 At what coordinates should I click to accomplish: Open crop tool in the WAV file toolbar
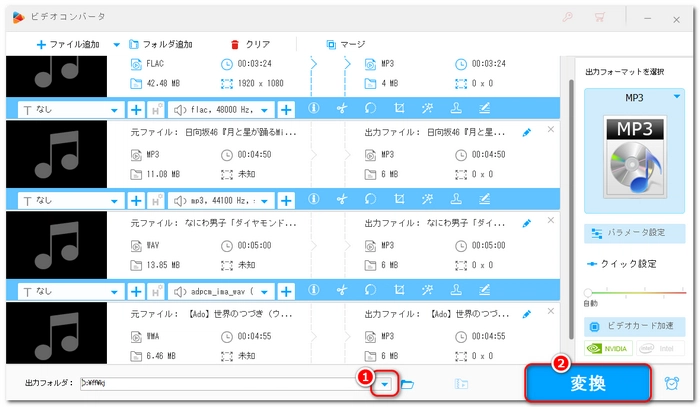pos(399,291)
